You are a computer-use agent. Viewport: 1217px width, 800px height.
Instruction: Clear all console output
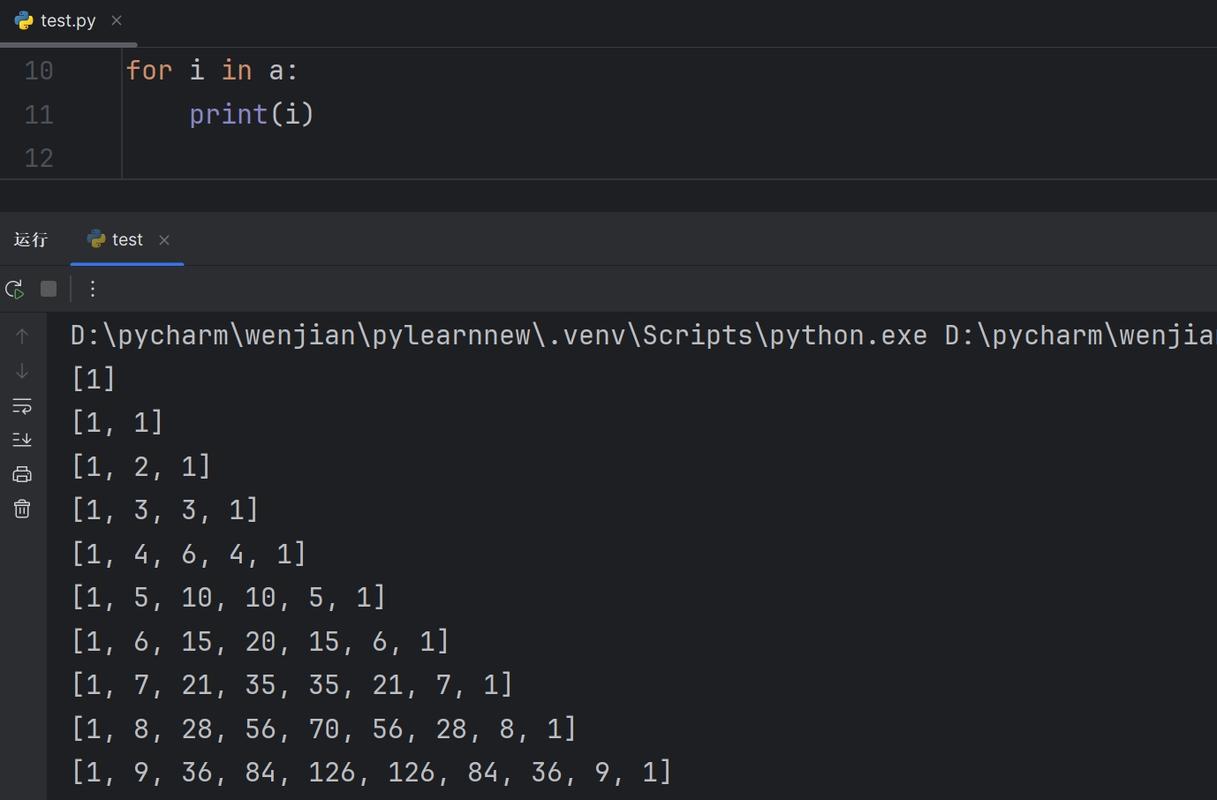tap(22, 508)
